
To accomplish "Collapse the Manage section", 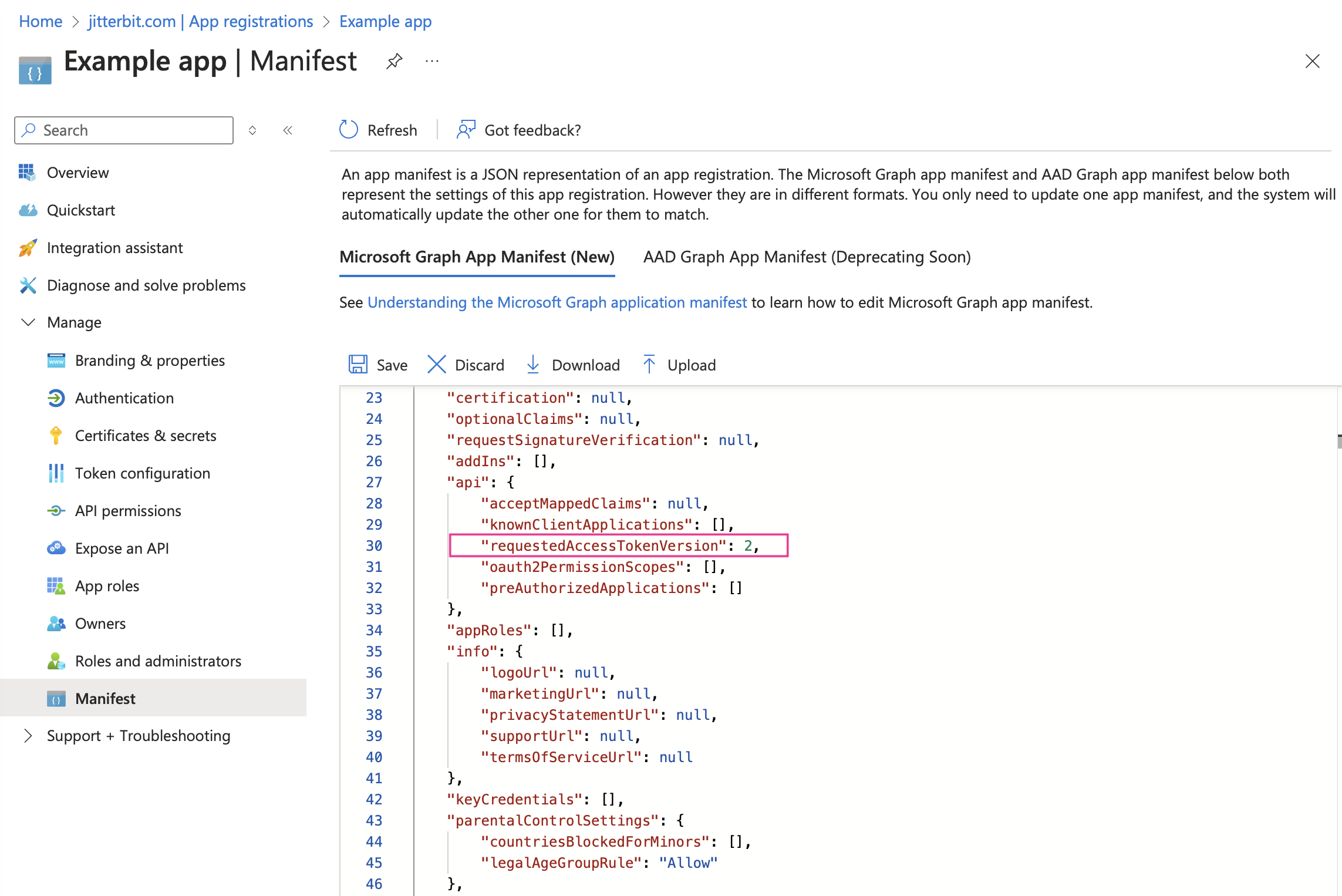I will click(28, 322).
